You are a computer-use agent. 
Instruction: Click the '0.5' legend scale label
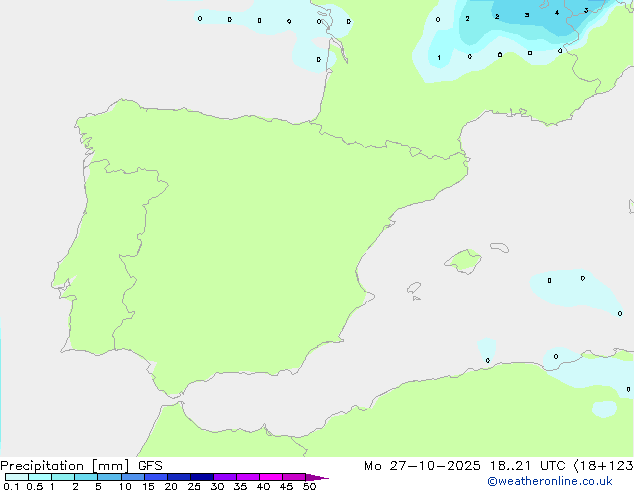point(35,486)
